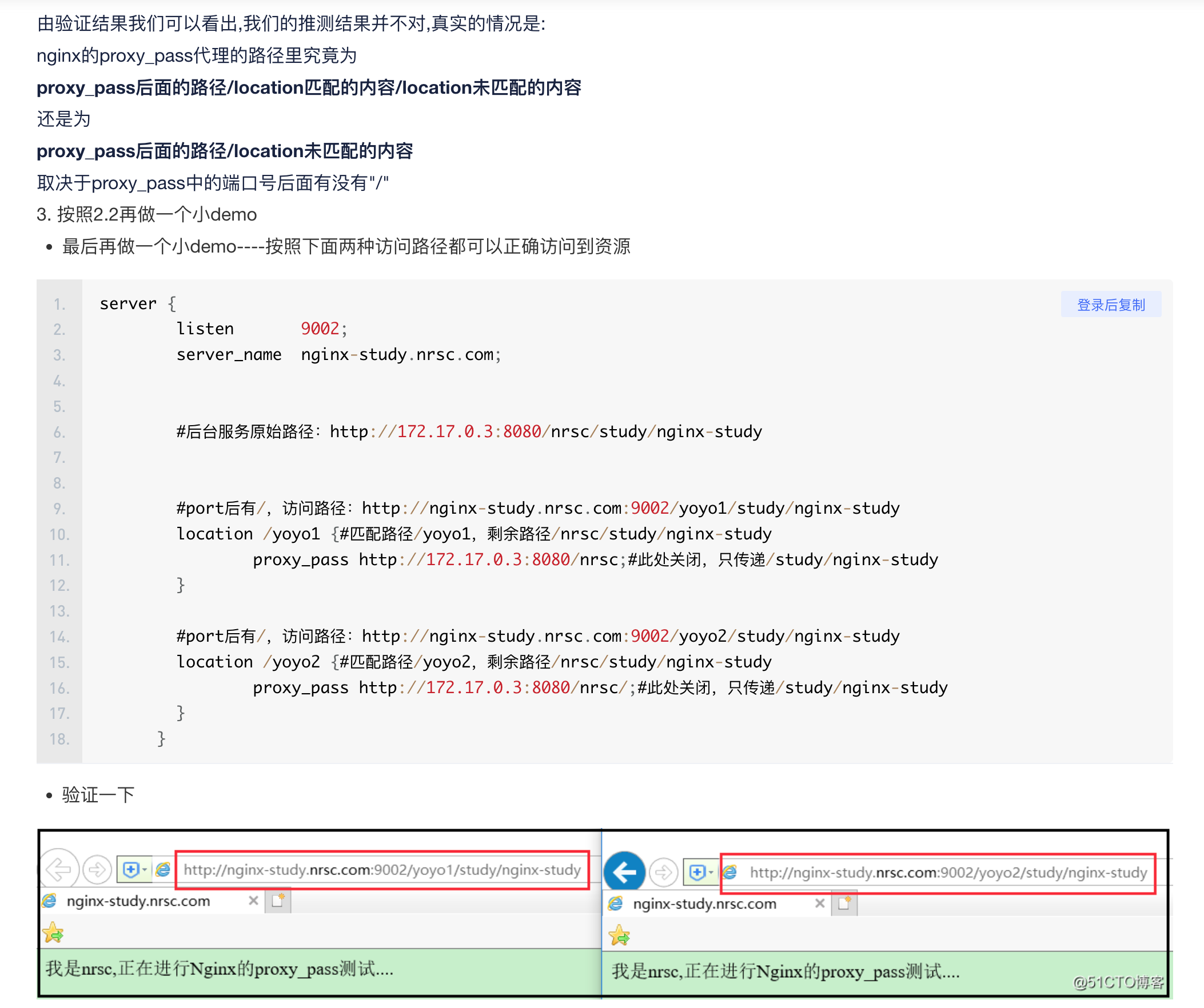Click forward arrow in right browser
This screenshot has height=1008, width=1204.
663,873
